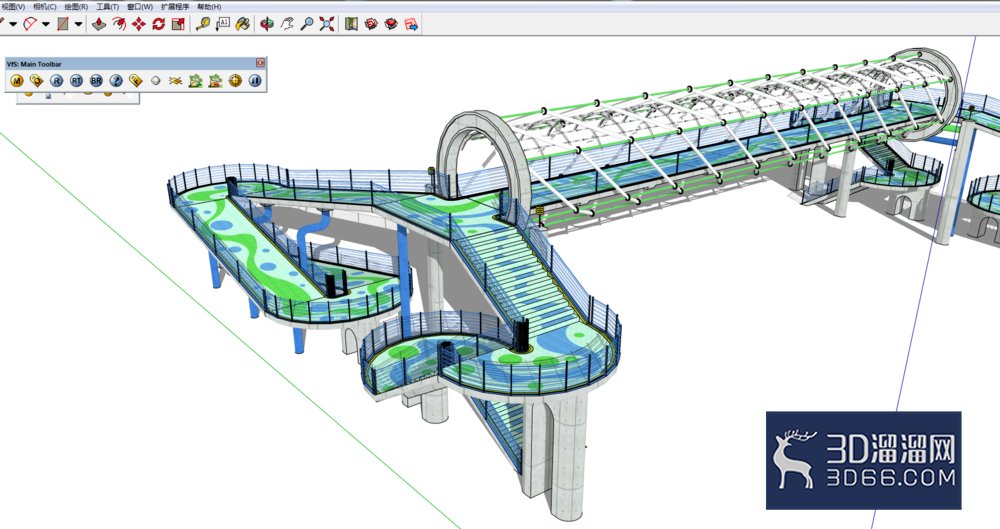The width and height of the screenshot is (1000, 529).
Task: Expand the line tool dropdown arrow
Action: (12, 24)
